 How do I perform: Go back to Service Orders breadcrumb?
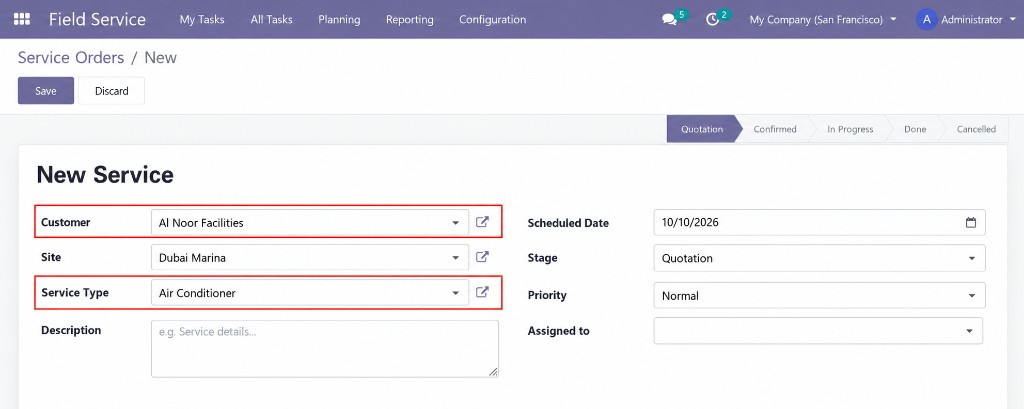tap(71, 57)
